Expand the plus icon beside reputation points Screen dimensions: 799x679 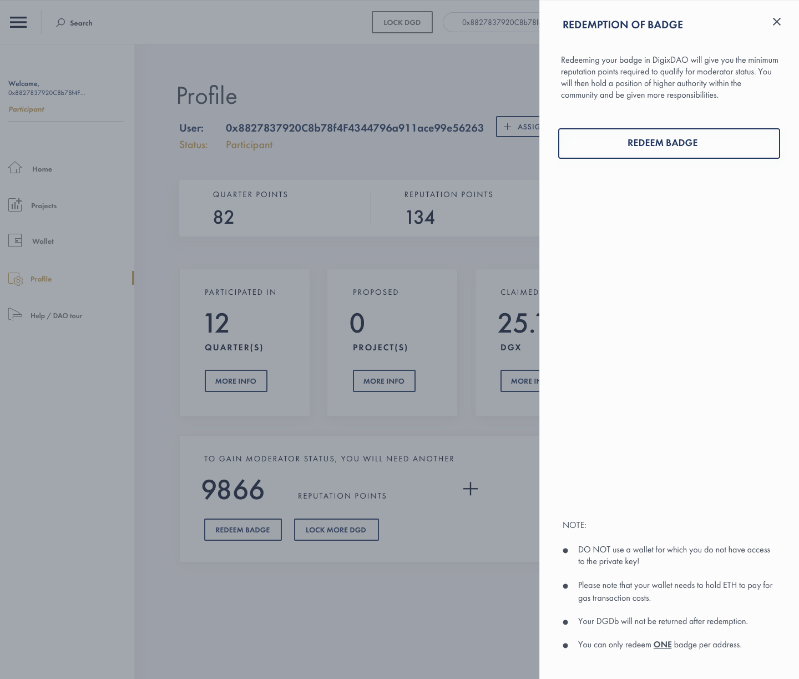click(470, 489)
